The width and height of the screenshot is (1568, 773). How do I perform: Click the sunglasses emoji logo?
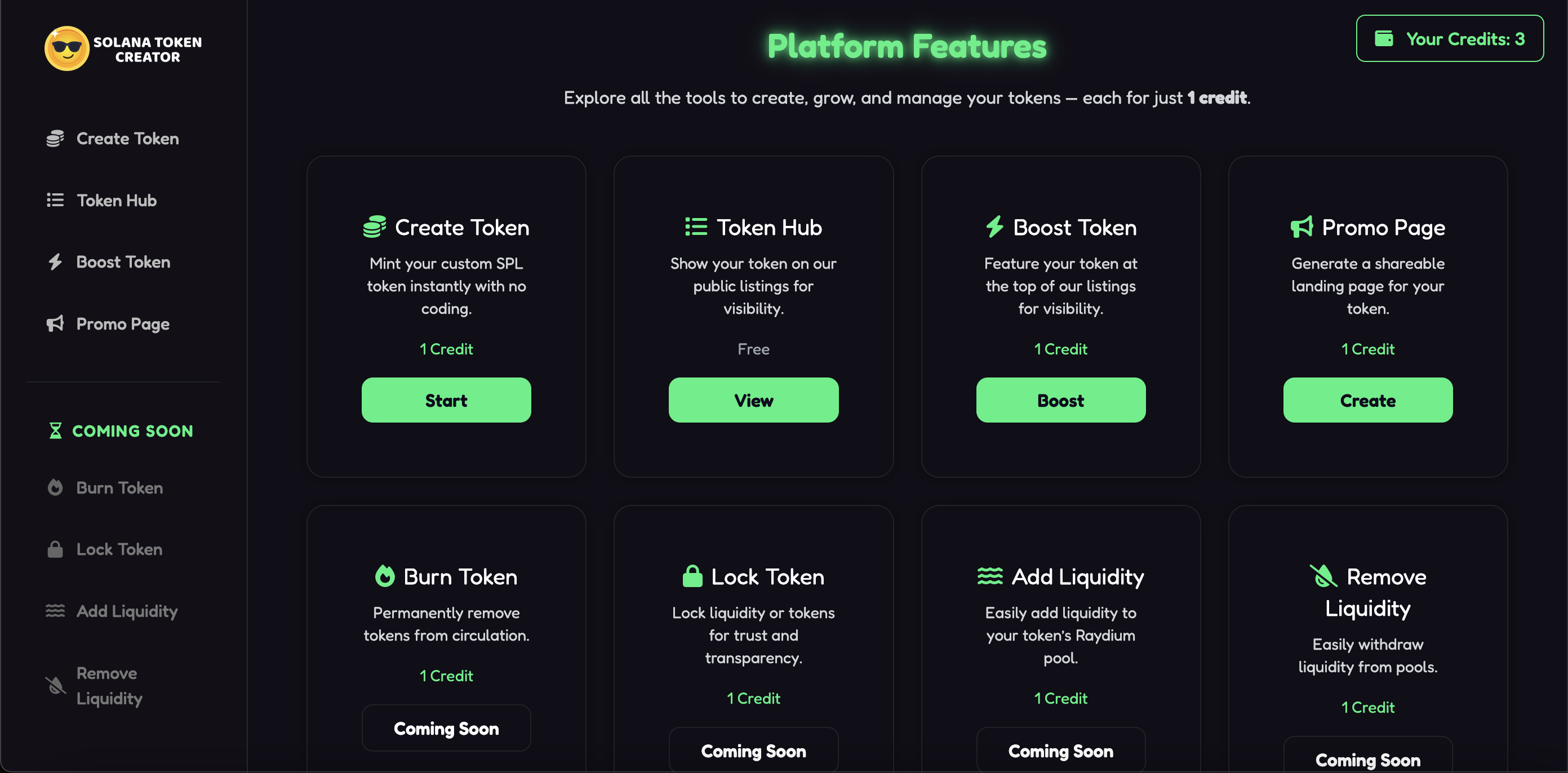(x=66, y=48)
